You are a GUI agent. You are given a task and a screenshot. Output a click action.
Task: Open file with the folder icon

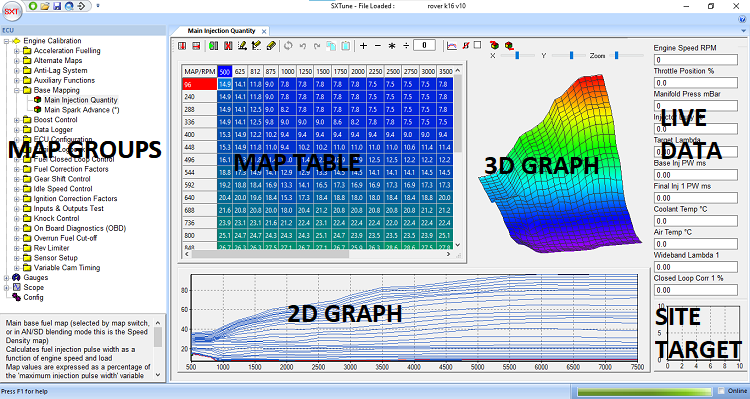point(45,6)
